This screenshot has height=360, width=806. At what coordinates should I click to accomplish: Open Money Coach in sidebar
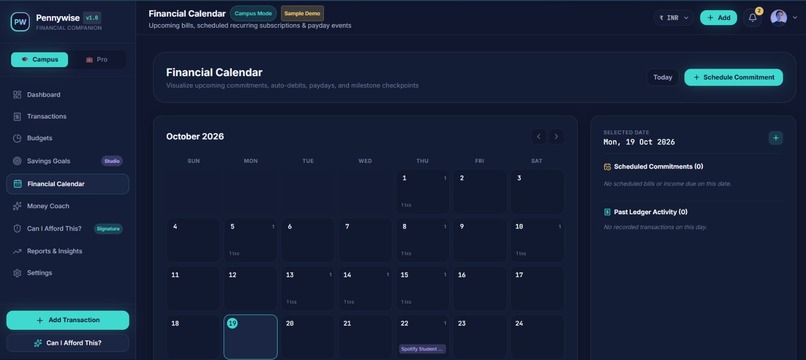pyautogui.click(x=68, y=206)
